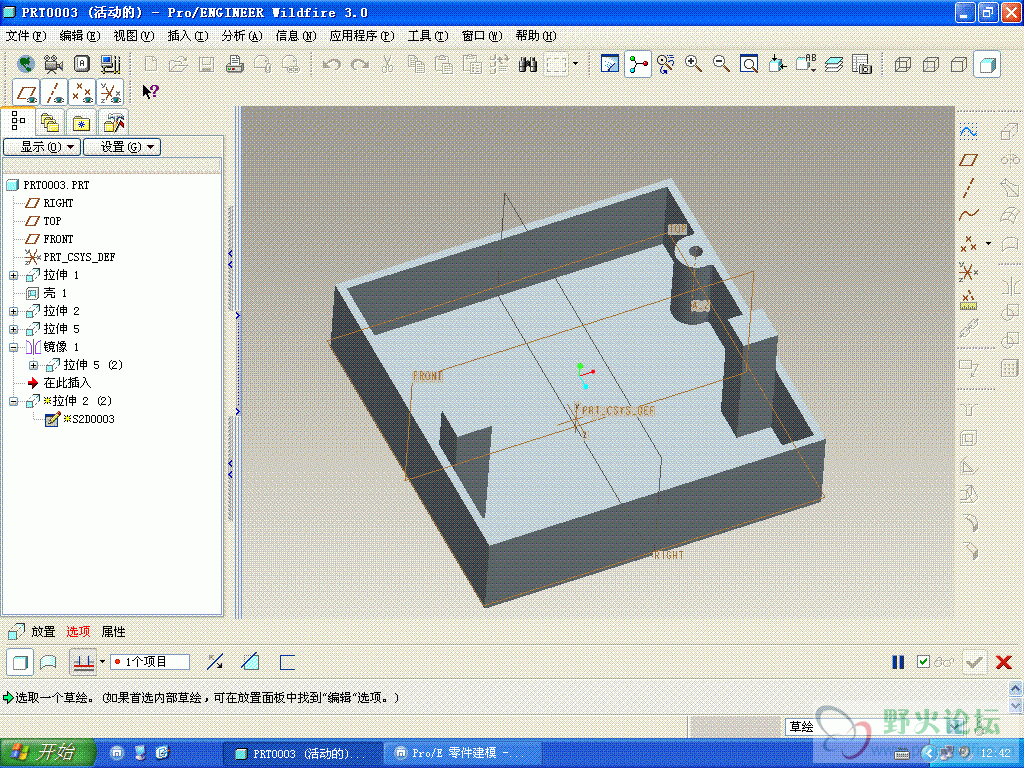Open the 设置 dropdown in the model tree
The width and height of the screenshot is (1024, 768).
tap(122, 147)
